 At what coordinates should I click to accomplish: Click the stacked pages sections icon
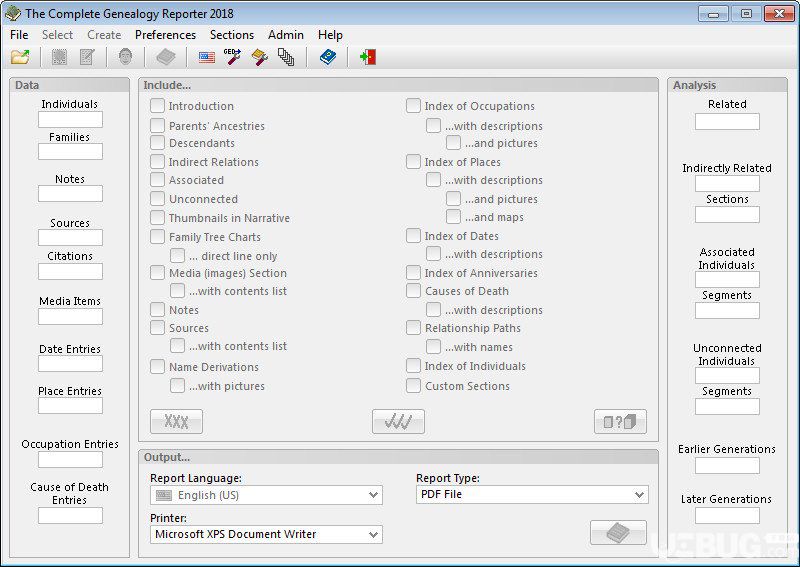coord(286,57)
